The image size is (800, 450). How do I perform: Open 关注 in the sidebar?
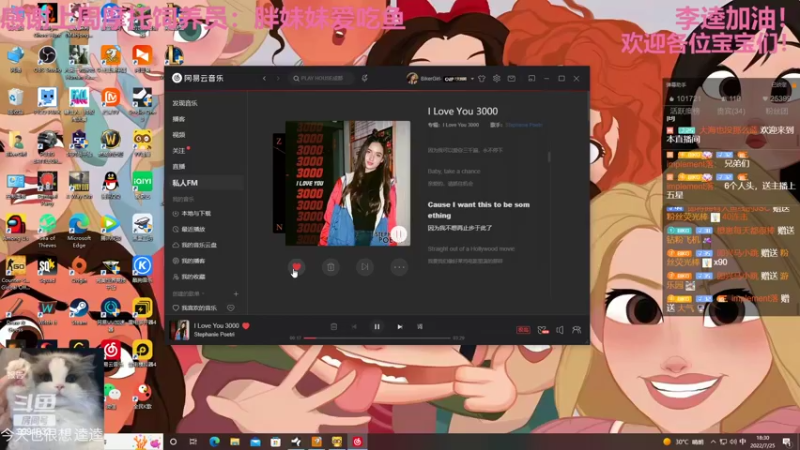coord(179,151)
